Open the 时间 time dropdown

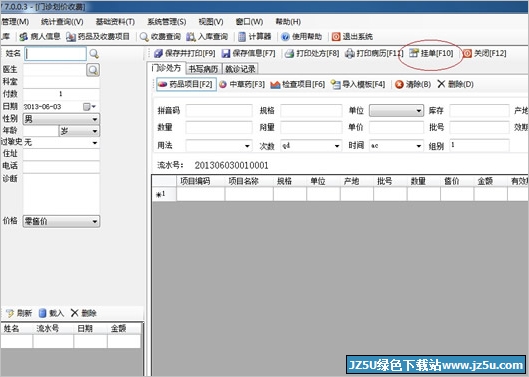pyautogui.click(x=419, y=146)
